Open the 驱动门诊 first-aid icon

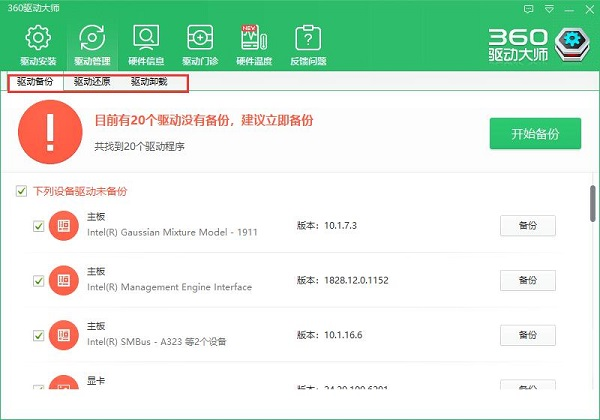point(200,37)
